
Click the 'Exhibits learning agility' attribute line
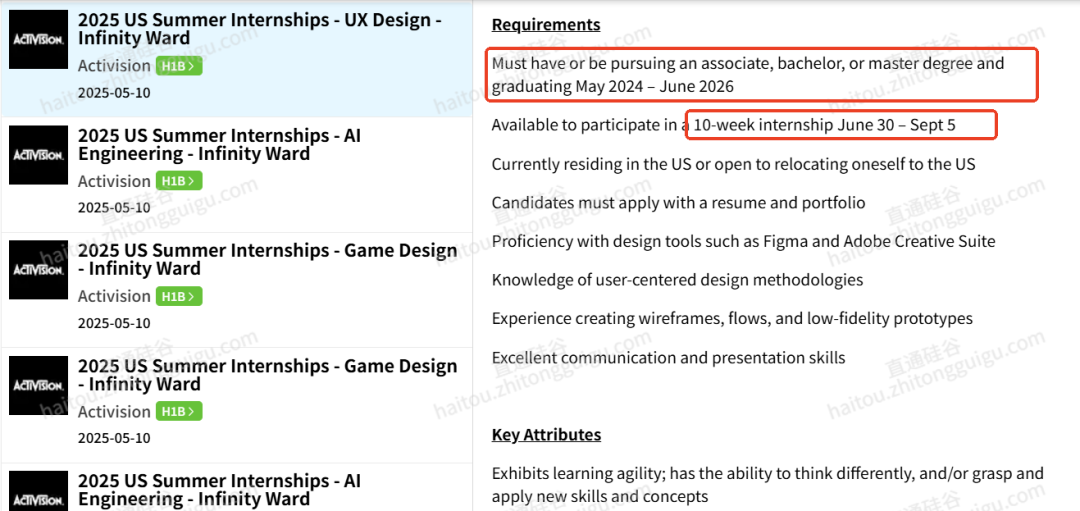[768, 484]
